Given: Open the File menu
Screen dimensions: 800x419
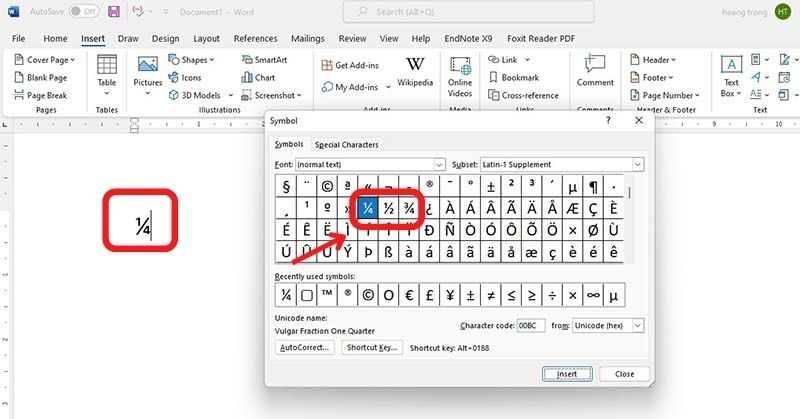Looking at the screenshot, I should click(x=18, y=38).
